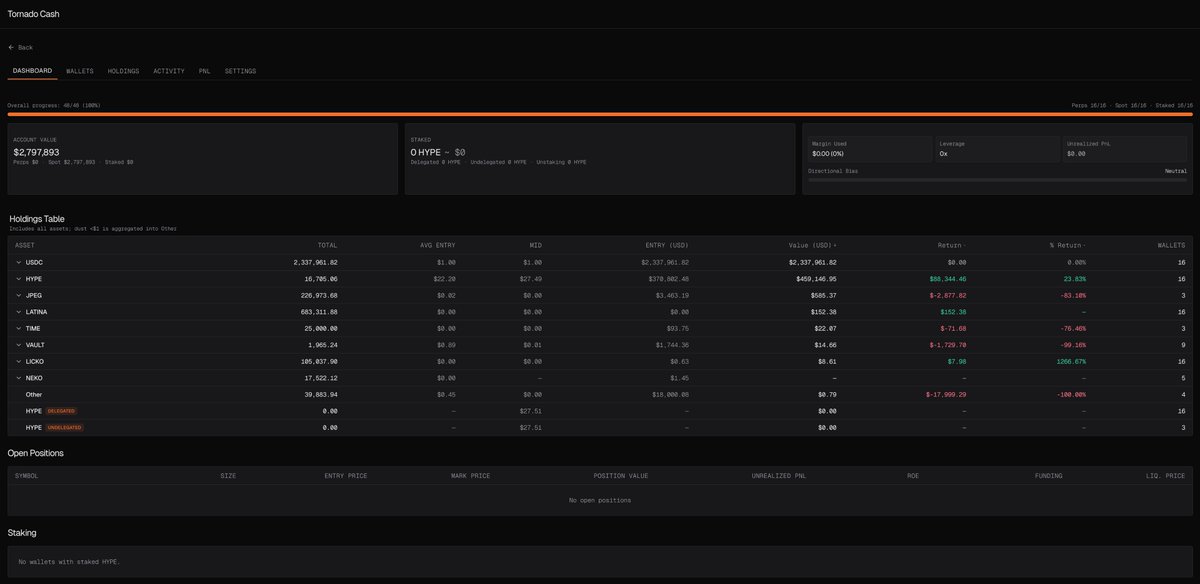Click VAULT return $-1,729.70
Image resolution: width=1200 pixels, height=584 pixels.
tap(947, 345)
